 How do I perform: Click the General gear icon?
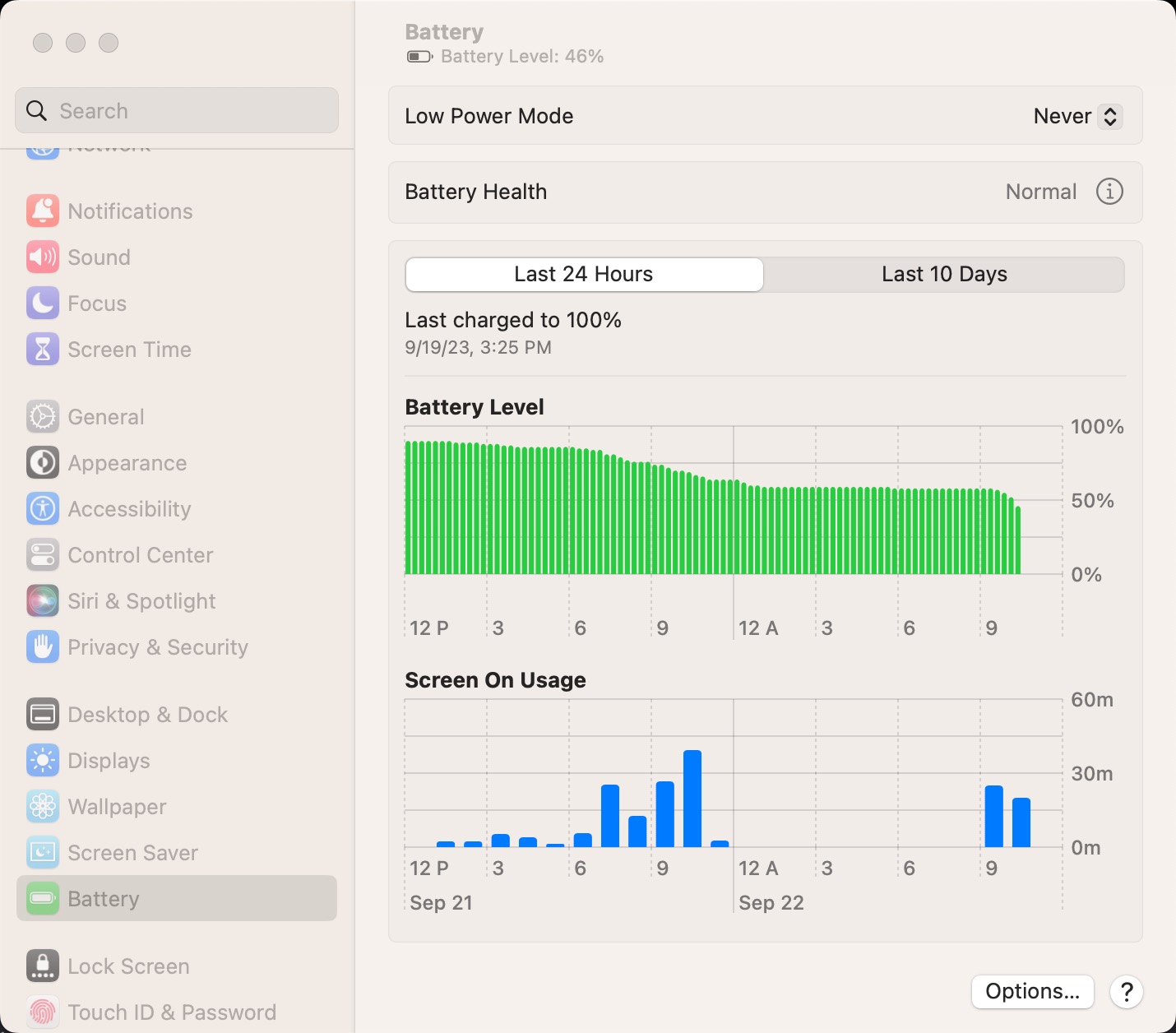[x=43, y=417]
